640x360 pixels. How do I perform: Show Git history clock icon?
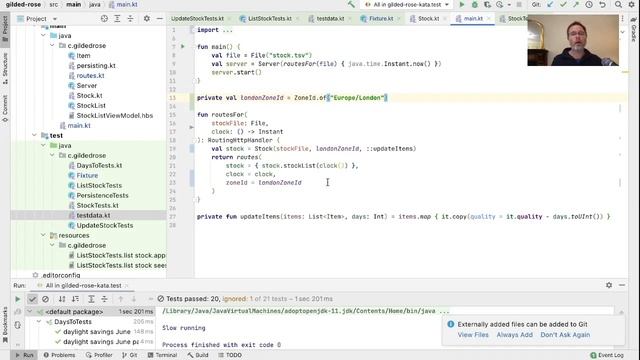click(589, 4)
